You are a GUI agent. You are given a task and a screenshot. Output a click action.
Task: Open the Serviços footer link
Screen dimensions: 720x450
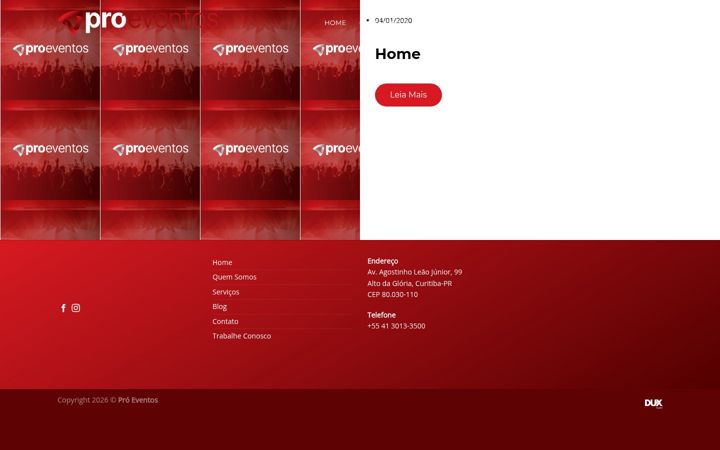[225, 292]
